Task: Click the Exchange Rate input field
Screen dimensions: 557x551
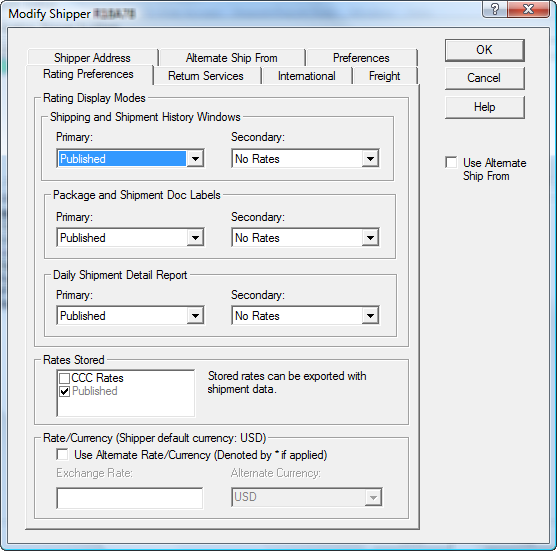Action: click(130, 498)
